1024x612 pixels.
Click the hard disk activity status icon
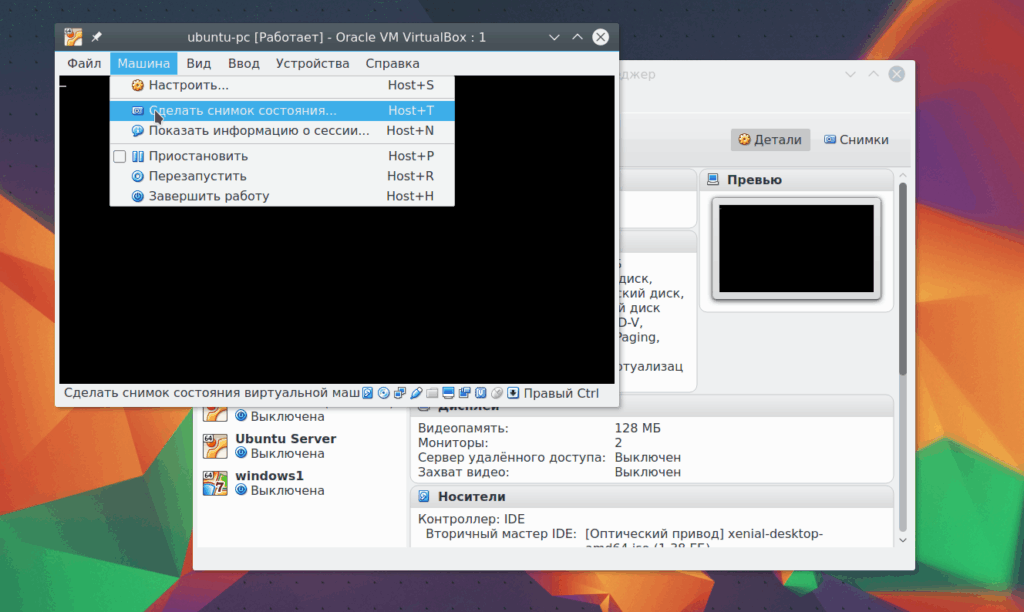[x=368, y=393]
